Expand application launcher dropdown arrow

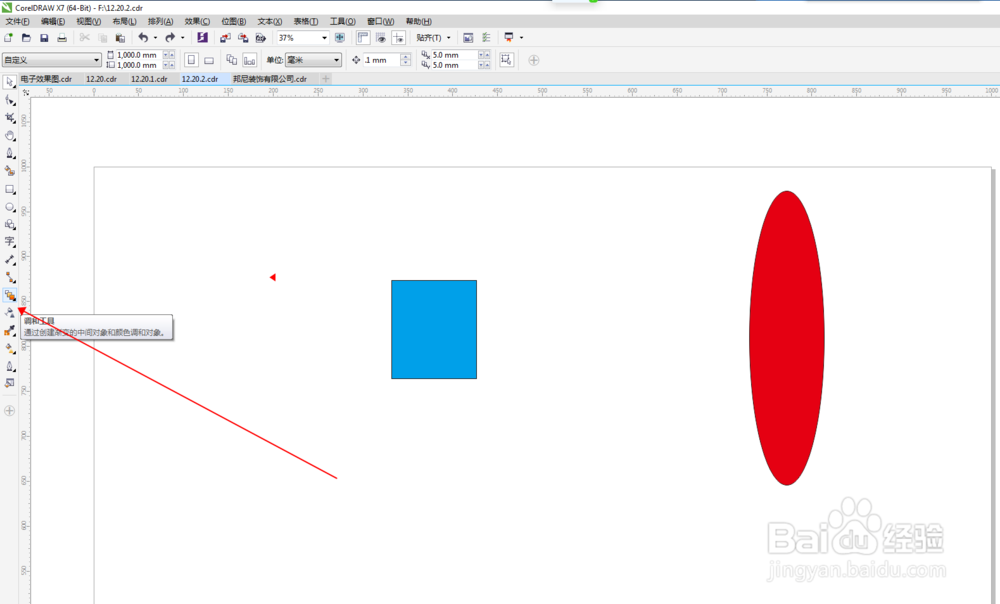coord(522,38)
